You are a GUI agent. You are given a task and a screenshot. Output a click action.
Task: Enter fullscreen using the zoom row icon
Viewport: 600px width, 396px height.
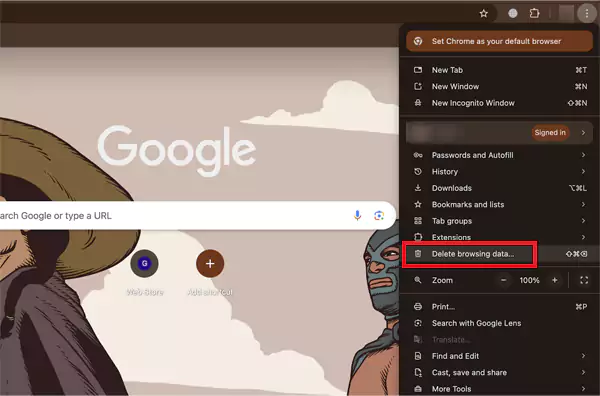584,280
